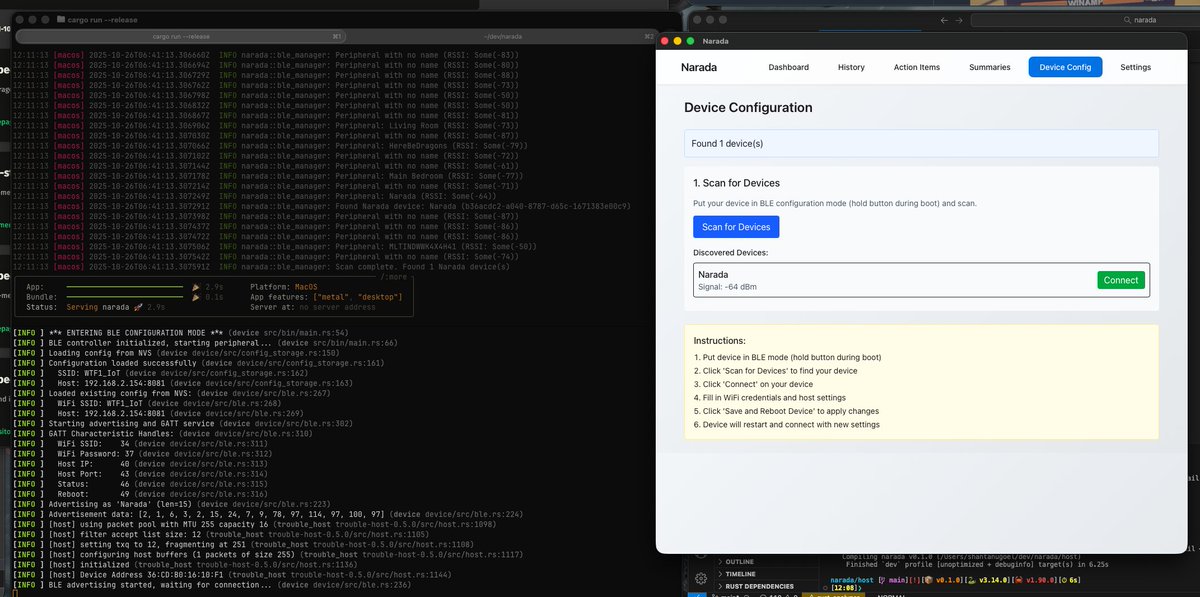The height and width of the screenshot is (597, 1200).
Task: Click the 'Peripheral: Living Room' log line
Action: coord(267,125)
